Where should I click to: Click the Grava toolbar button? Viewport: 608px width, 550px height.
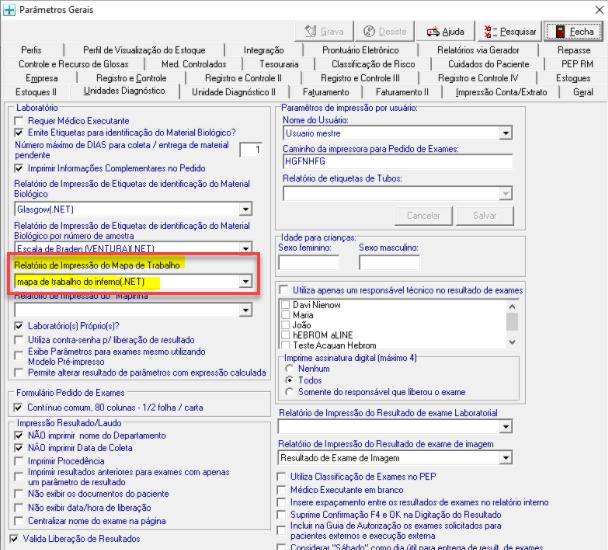pos(324,31)
